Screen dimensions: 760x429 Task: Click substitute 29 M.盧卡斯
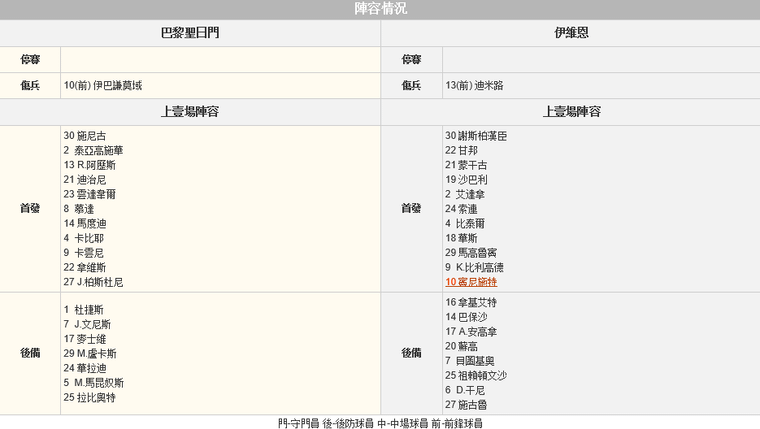point(90,353)
